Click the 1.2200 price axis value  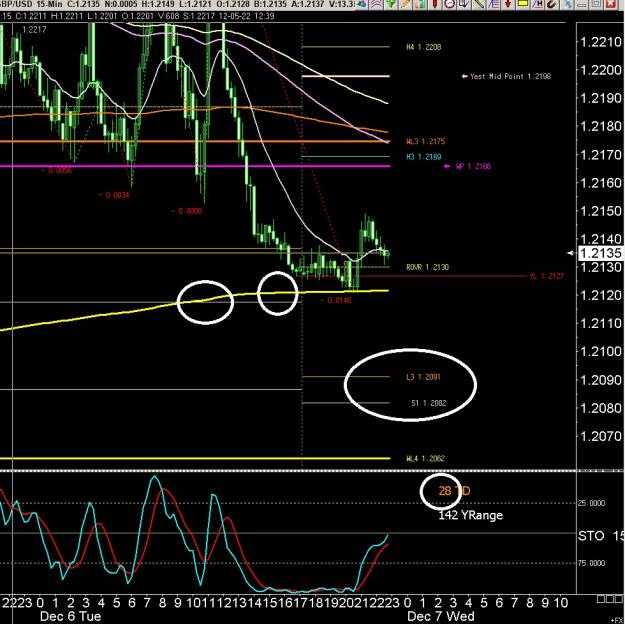pos(601,70)
